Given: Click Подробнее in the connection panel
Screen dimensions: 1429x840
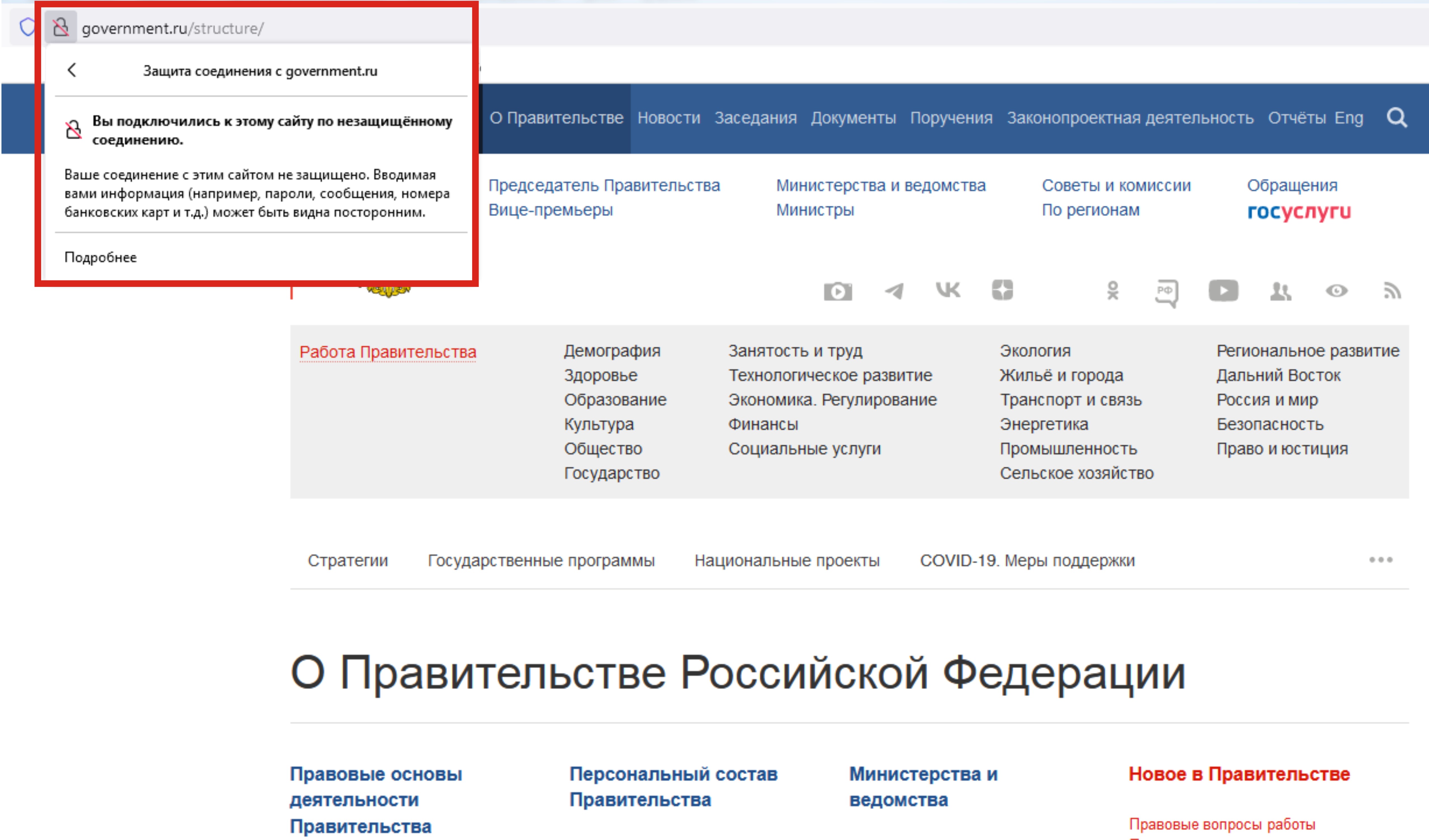Looking at the screenshot, I should click(x=100, y=257).
